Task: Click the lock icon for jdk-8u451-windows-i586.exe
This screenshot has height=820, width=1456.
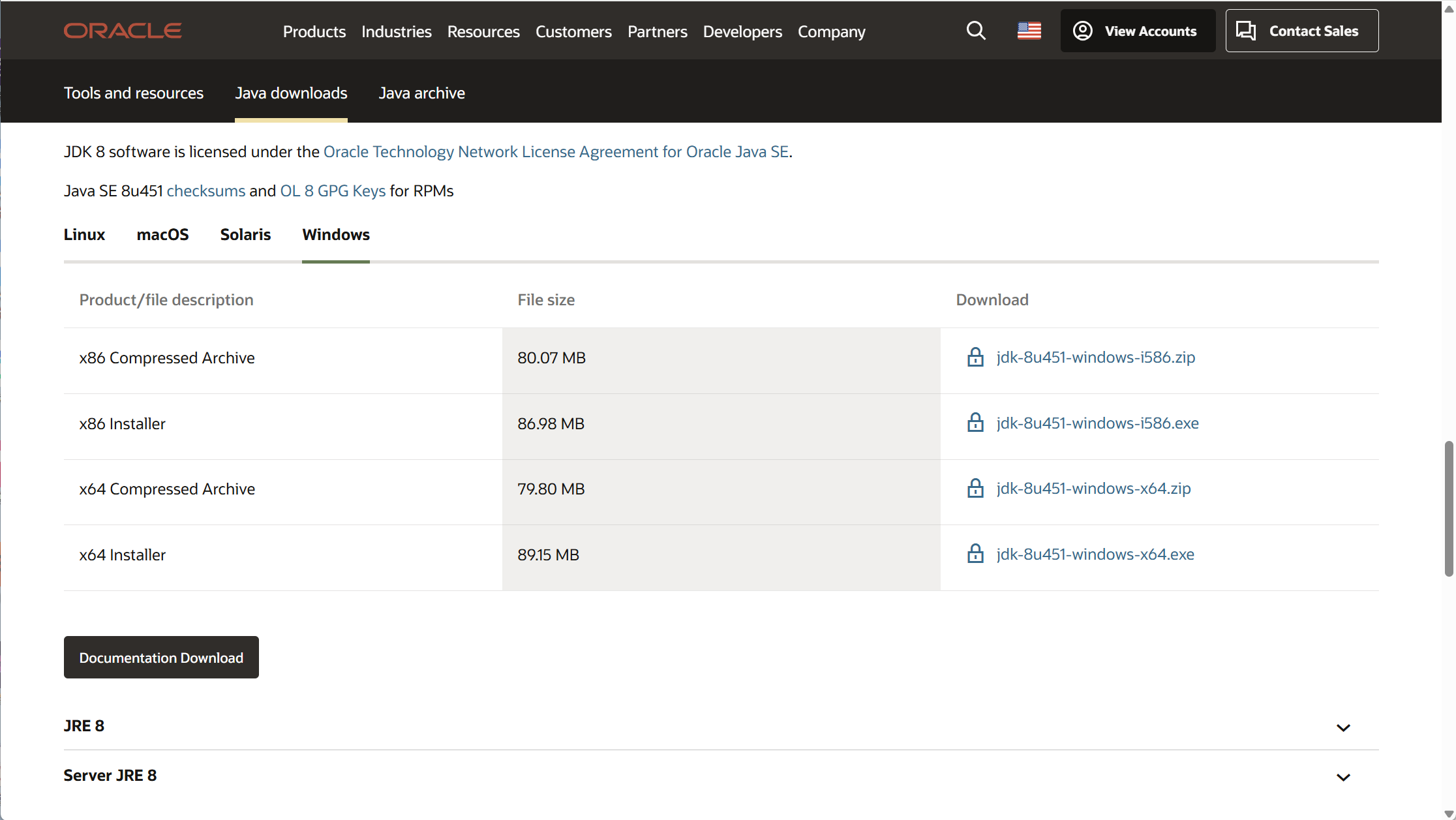Action: (975, 423)
